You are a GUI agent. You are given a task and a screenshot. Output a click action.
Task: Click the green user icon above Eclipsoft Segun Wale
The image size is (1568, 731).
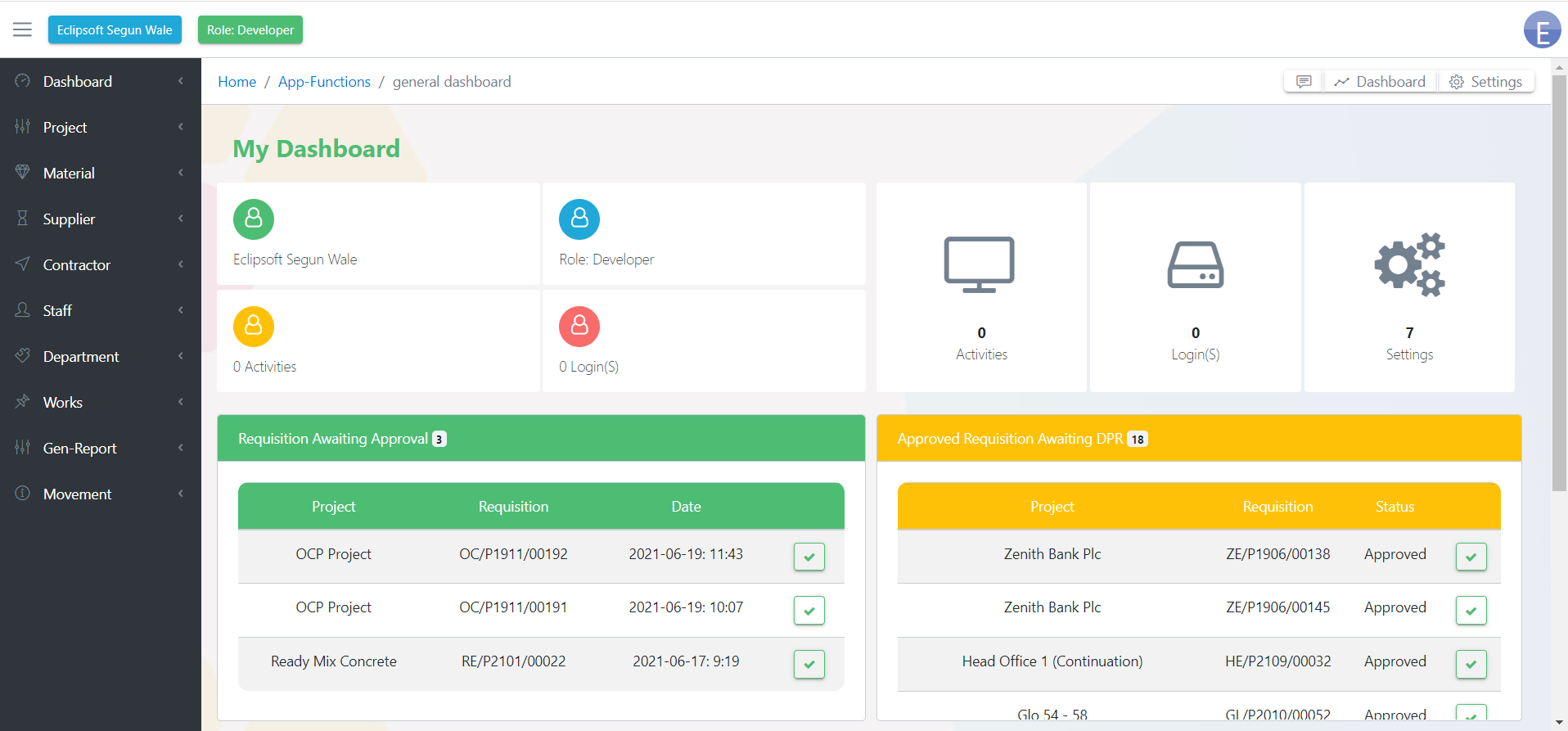[254, 219]
